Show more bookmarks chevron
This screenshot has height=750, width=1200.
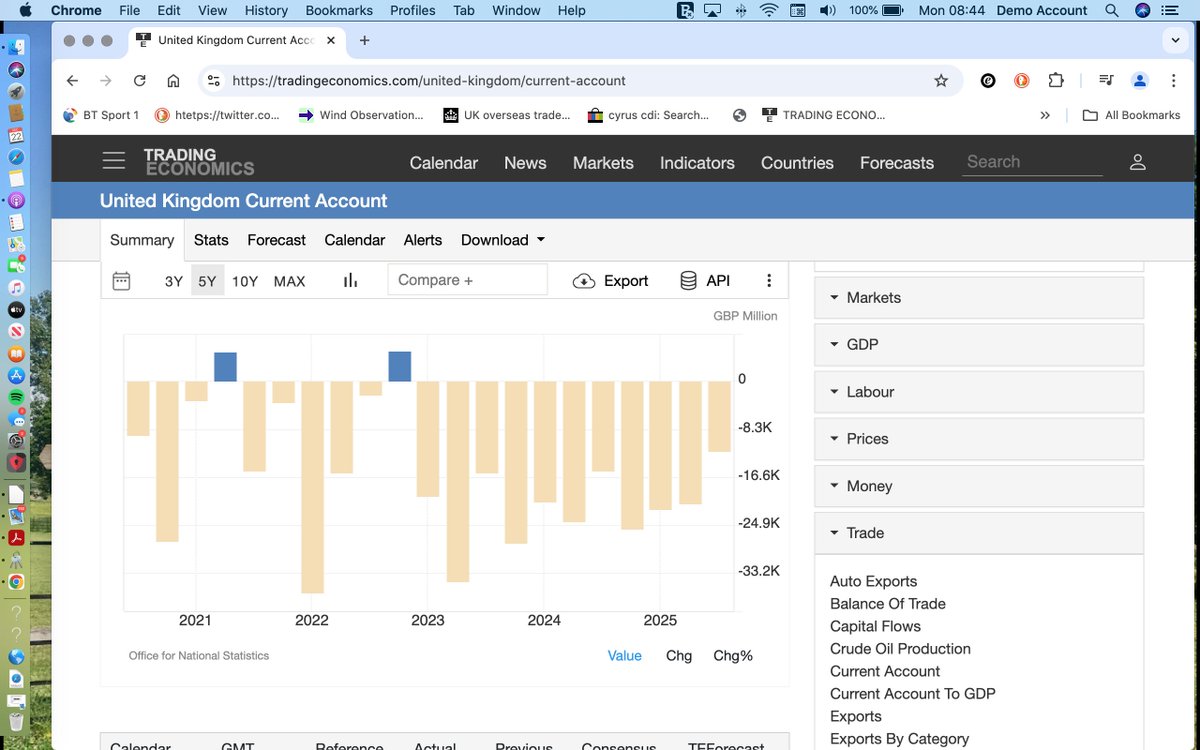(1045, 115)
